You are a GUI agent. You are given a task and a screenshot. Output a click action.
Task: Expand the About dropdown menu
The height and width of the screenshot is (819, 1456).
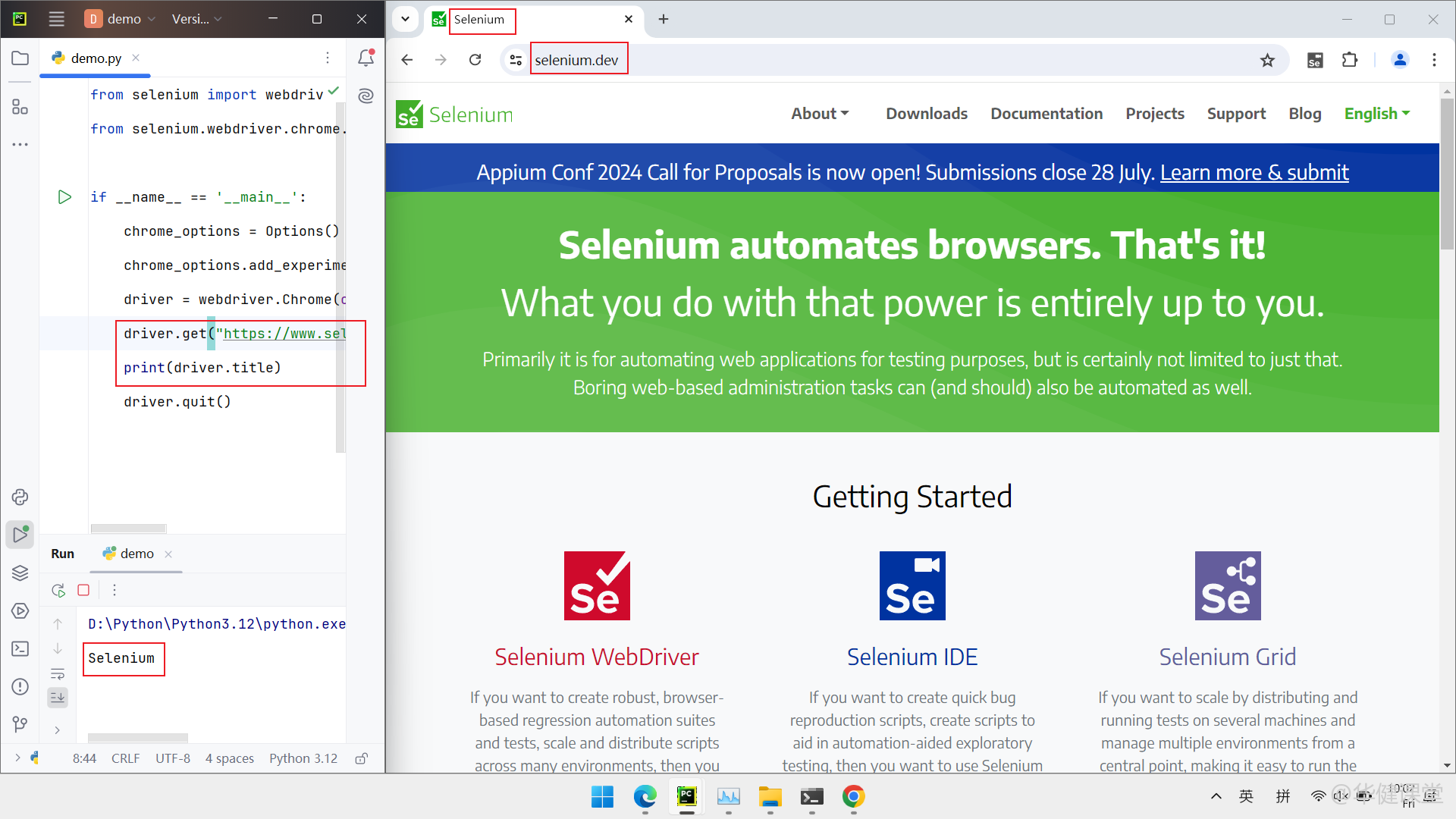[820, 114]
